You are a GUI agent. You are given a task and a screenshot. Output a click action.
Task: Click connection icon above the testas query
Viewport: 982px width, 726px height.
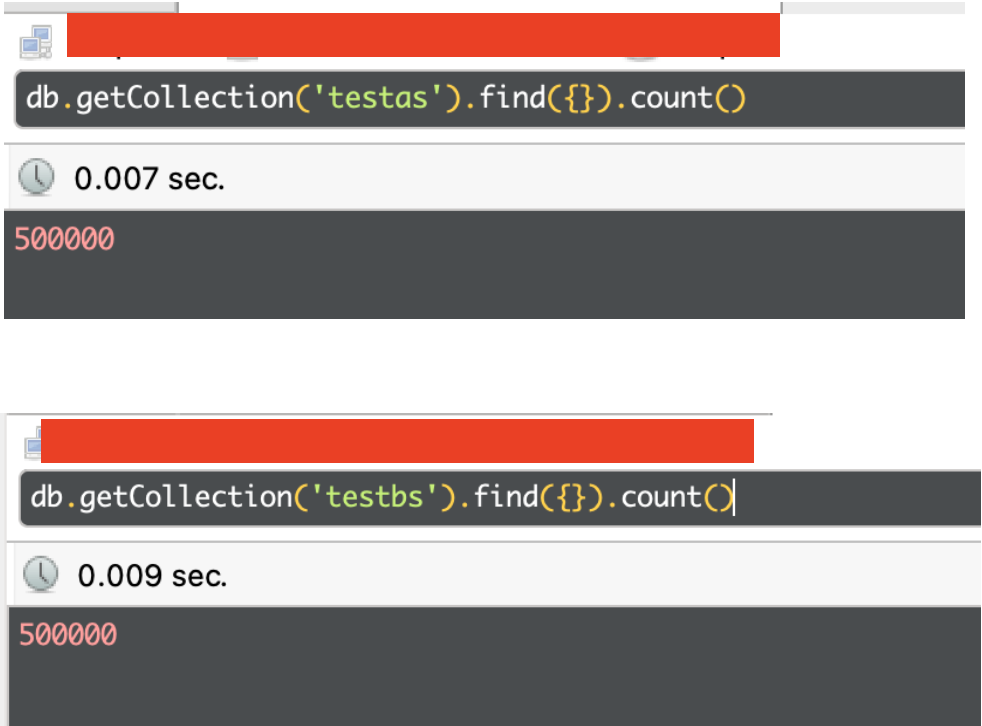35,42
